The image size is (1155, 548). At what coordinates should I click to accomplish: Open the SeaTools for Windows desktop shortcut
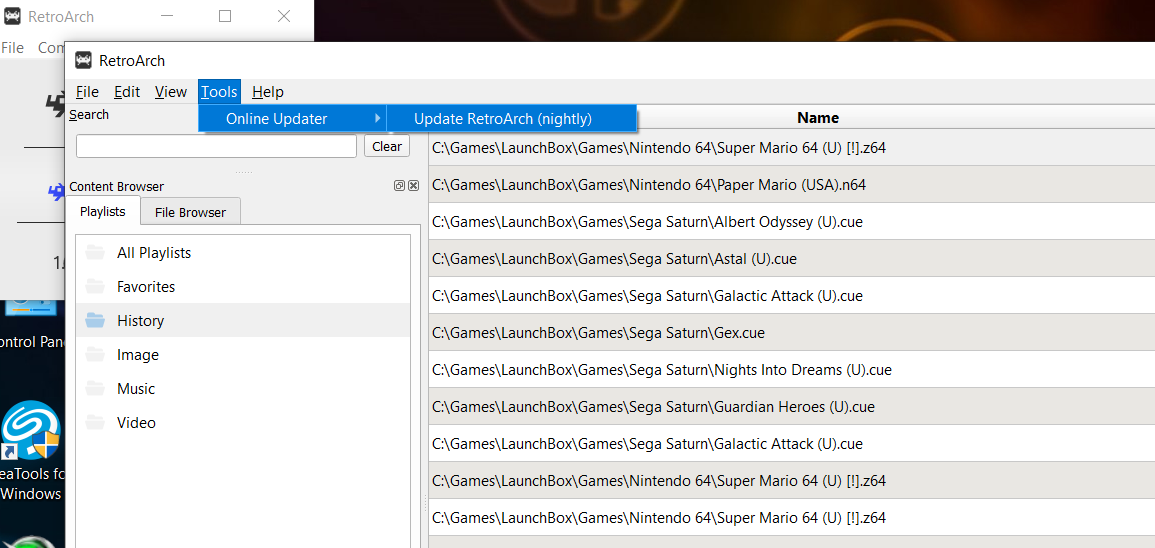click(31, 451)
